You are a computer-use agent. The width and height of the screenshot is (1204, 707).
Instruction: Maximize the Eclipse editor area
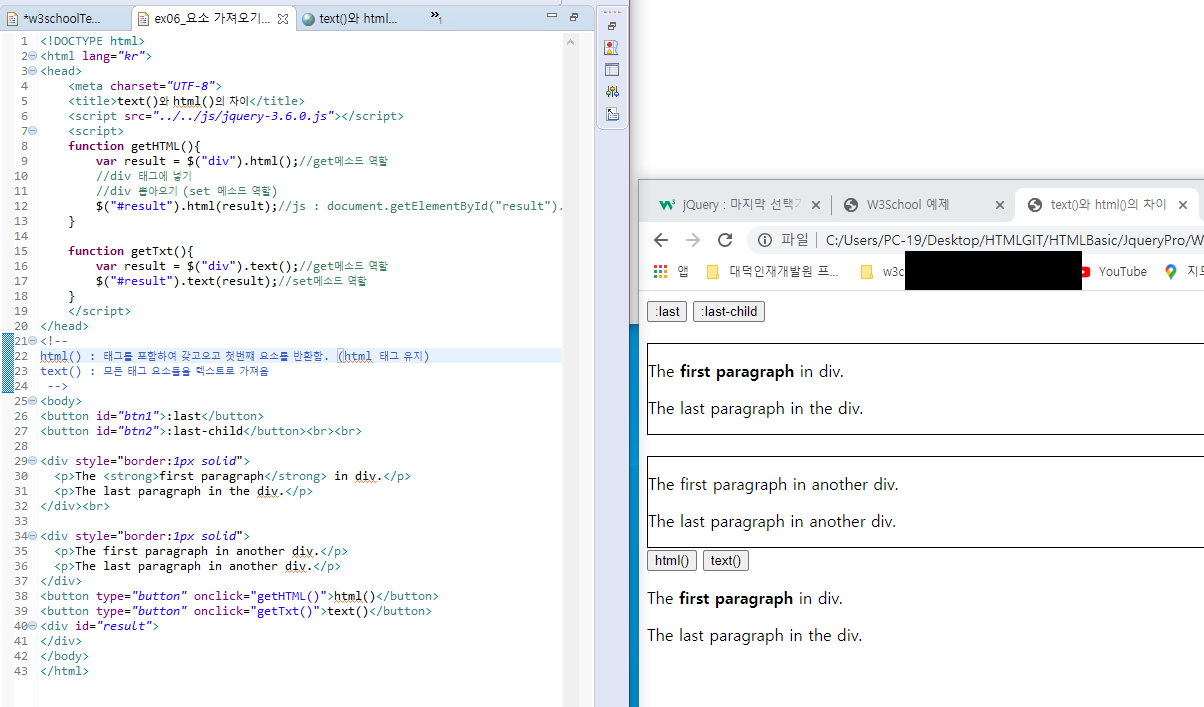(x=574, y=17)
